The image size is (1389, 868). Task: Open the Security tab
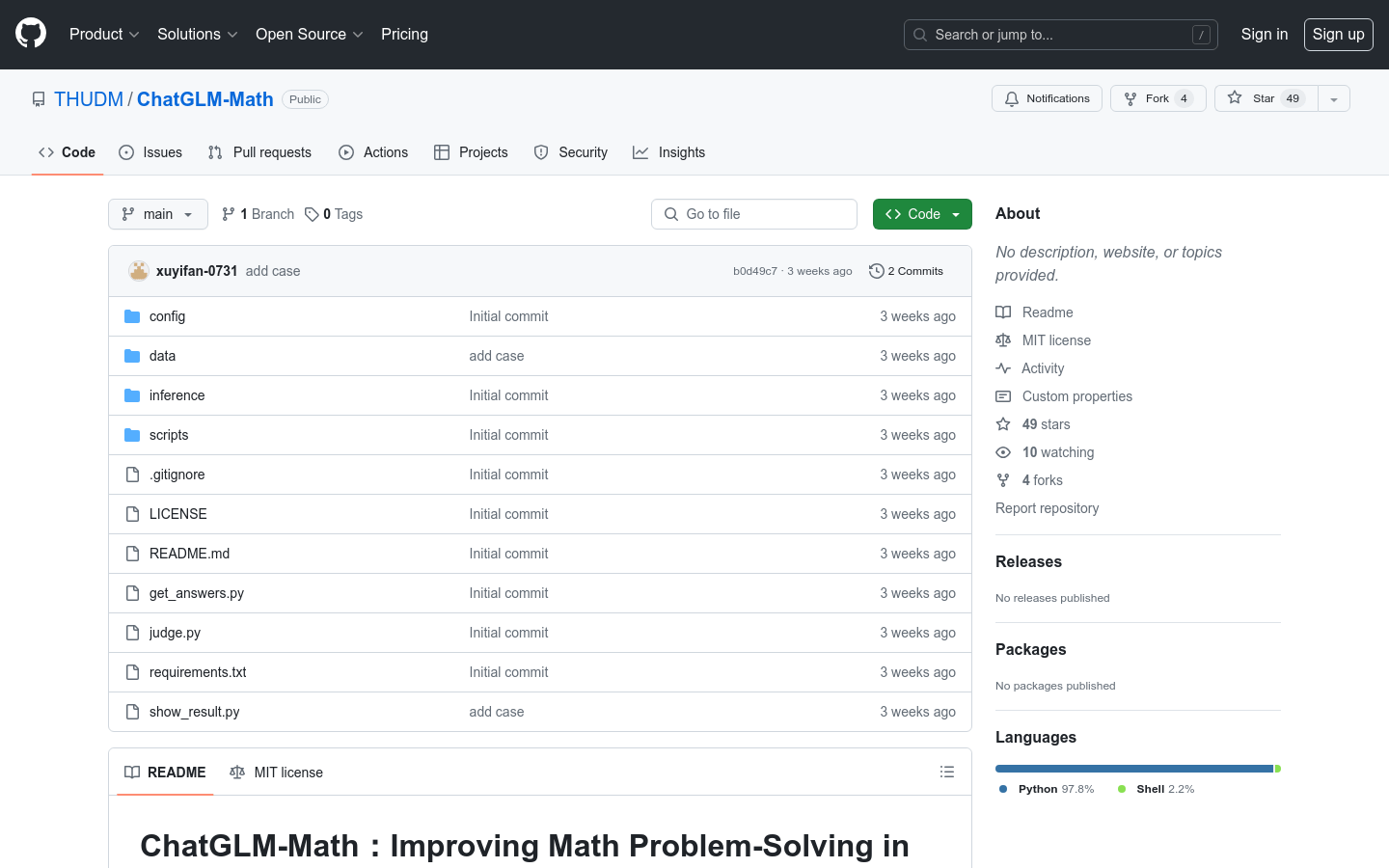click(571, 152)
